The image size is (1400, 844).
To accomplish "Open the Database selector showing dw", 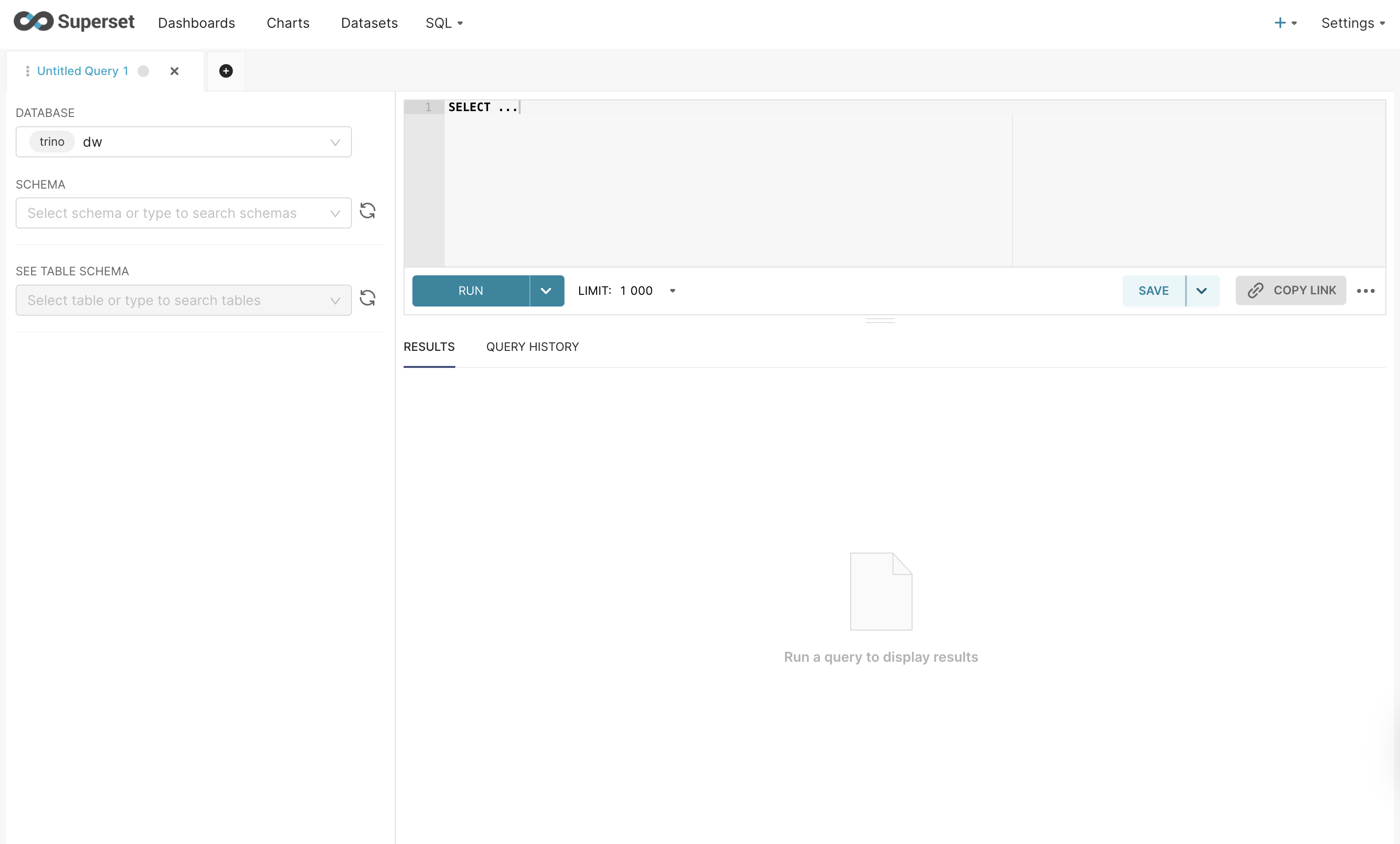I will (183, 142).
